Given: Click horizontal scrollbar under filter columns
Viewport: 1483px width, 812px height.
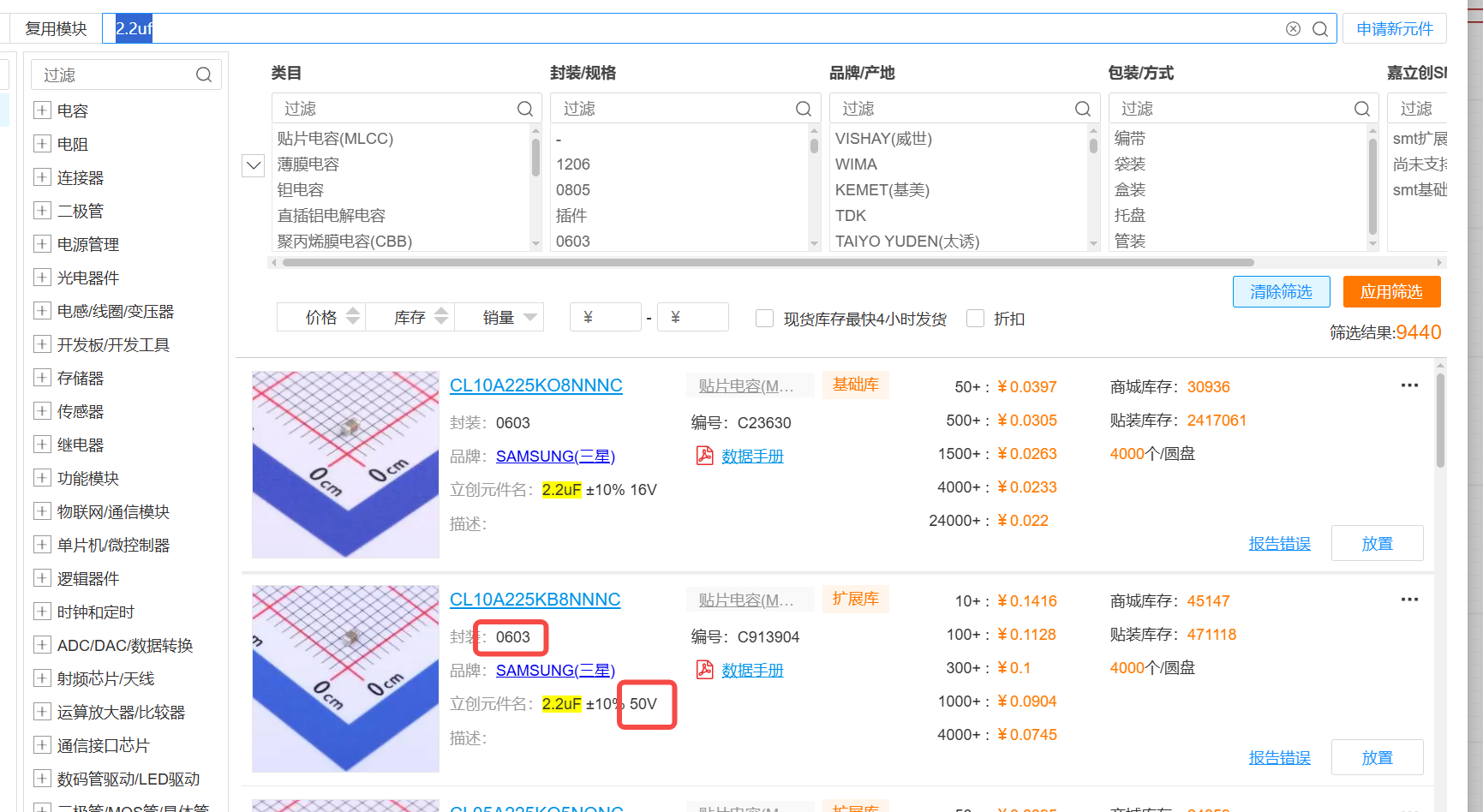Looking at the screenshot, I should (768, 262).
